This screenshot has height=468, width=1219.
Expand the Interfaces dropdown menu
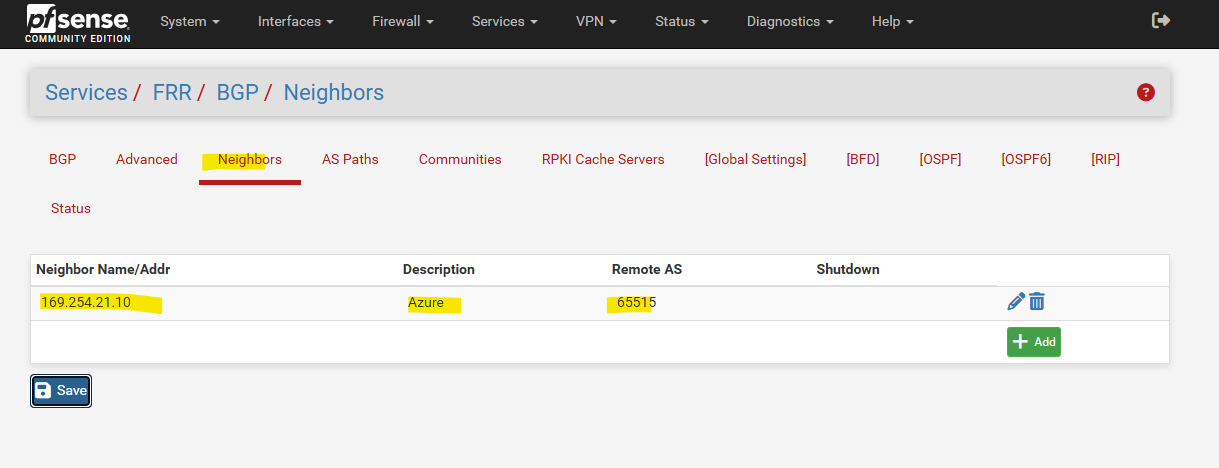click(295, 21)
